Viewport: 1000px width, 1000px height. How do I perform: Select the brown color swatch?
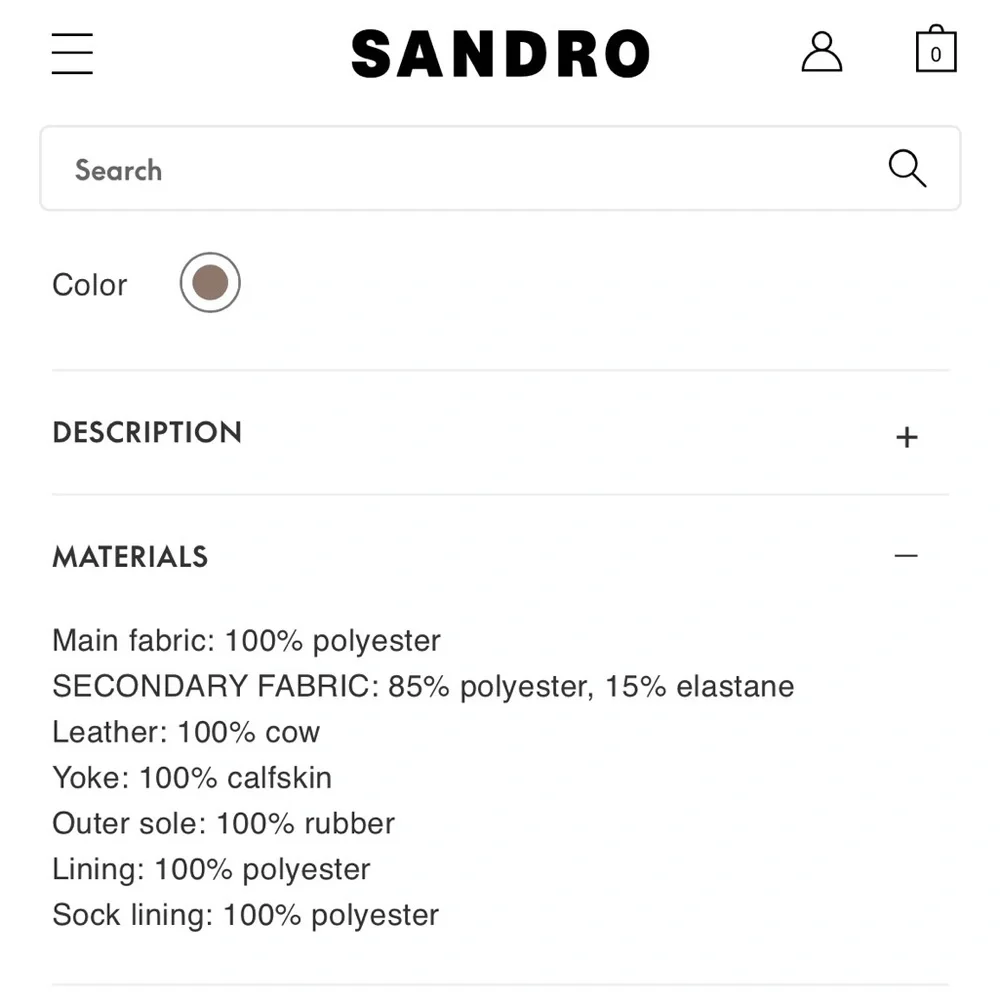[x=209, y=283]
